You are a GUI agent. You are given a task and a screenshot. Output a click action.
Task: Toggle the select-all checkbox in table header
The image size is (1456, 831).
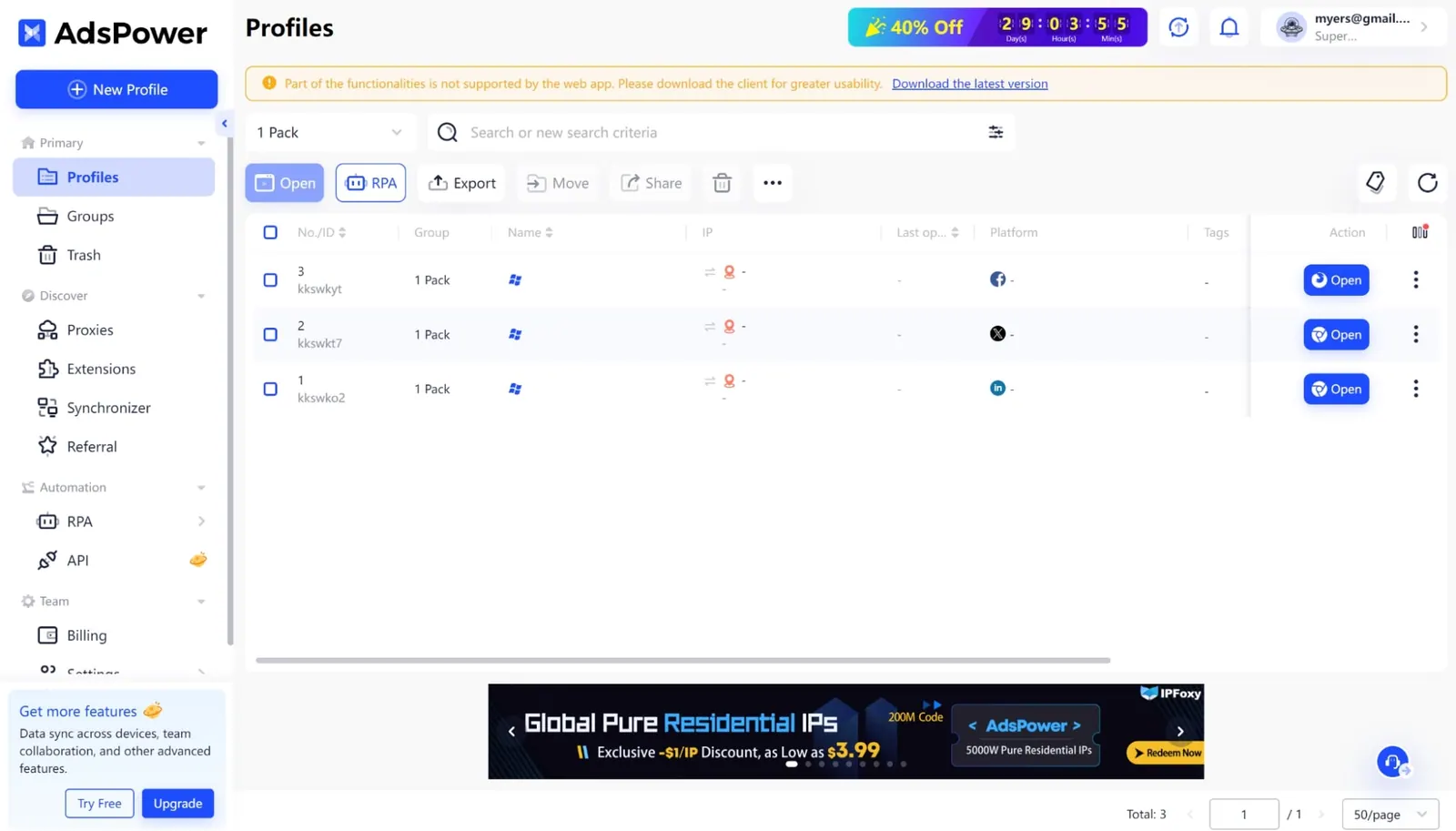click(270, 232)
